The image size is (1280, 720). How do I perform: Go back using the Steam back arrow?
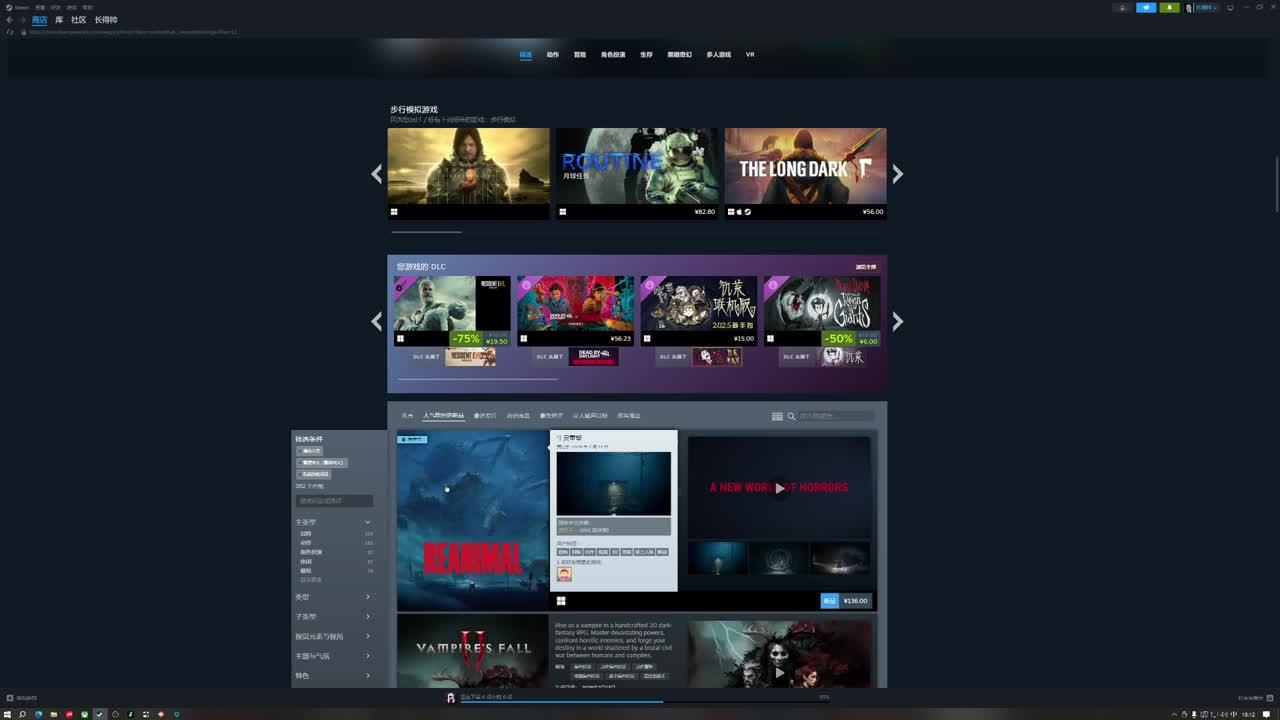pos(9,20)
